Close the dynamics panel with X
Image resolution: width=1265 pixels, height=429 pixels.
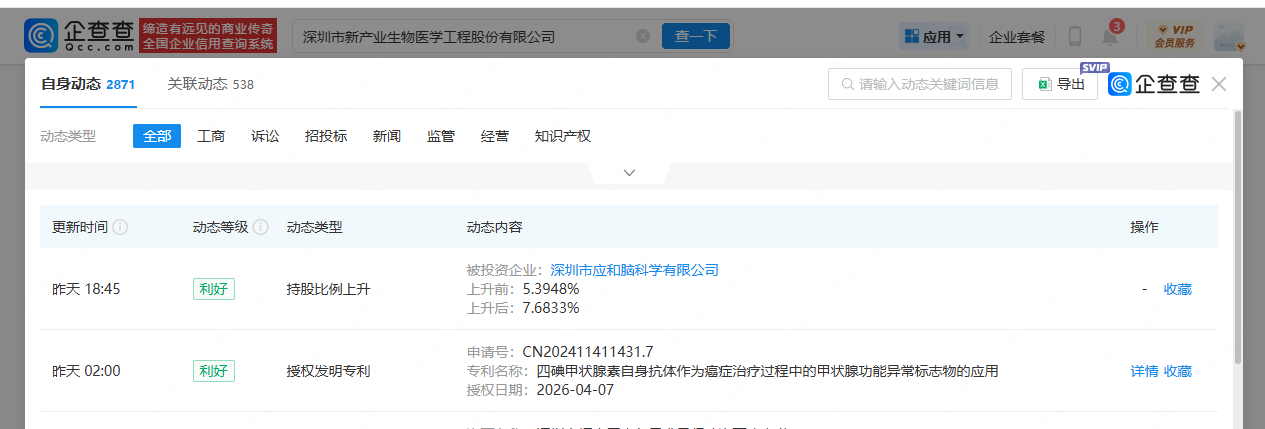[1218, 84]
